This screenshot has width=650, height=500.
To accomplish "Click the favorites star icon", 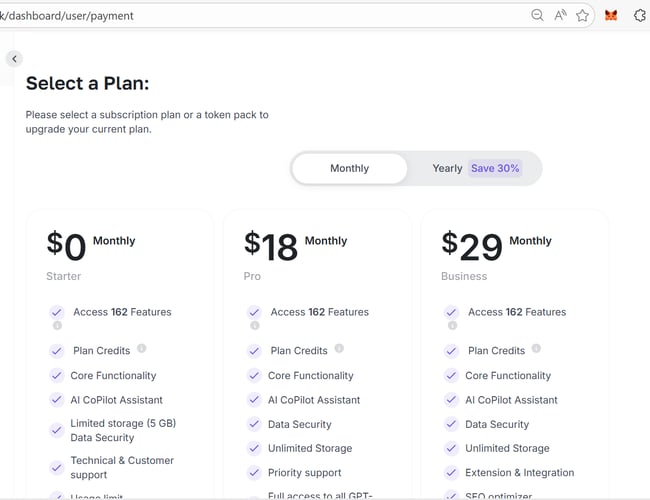I will click(582, 15).
